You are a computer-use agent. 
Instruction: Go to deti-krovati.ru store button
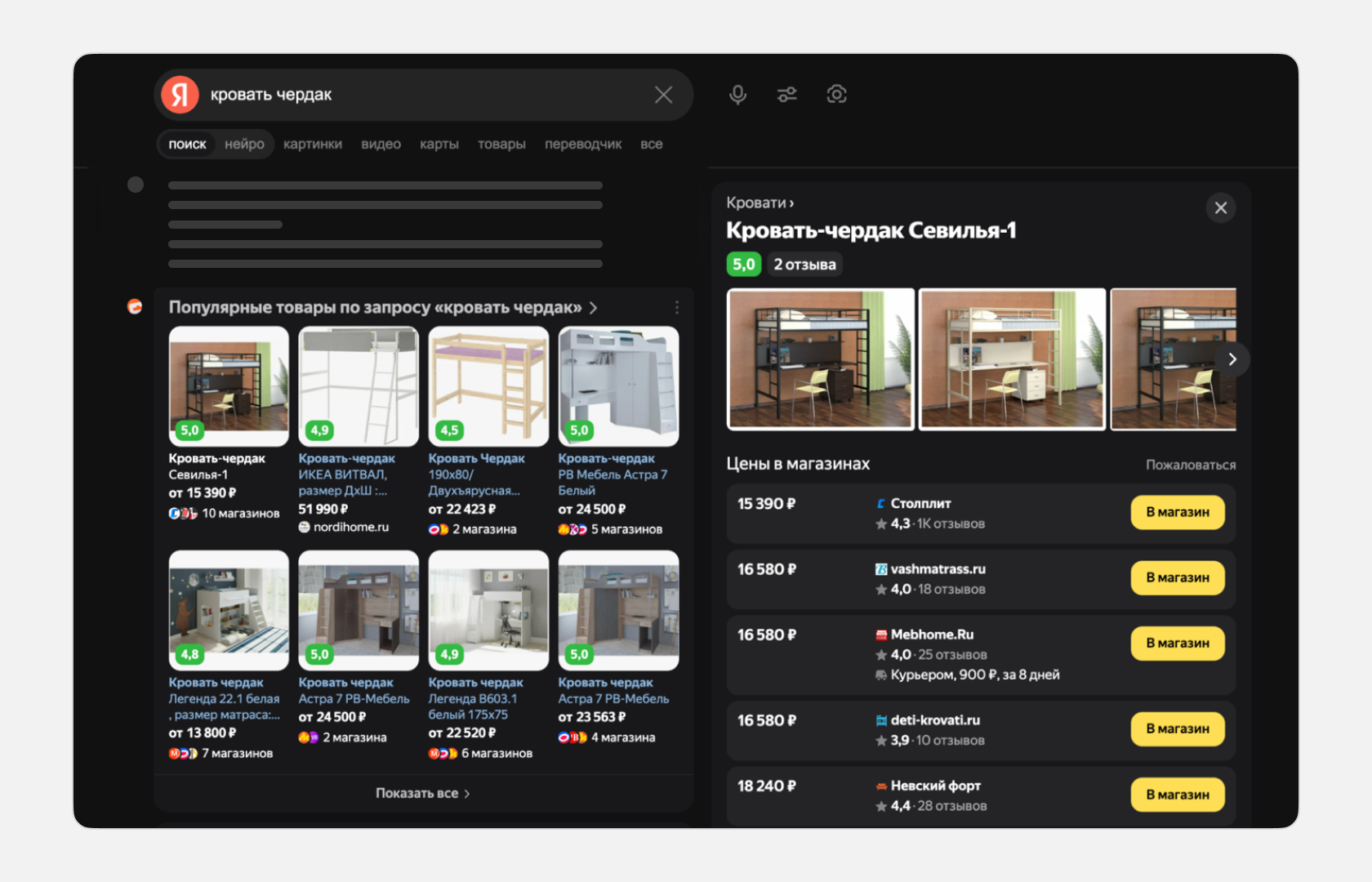coord(1178,729)
